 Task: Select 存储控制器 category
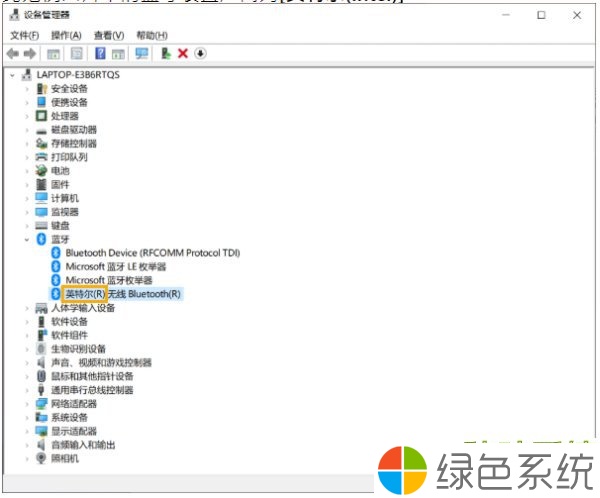pos(74,144)
